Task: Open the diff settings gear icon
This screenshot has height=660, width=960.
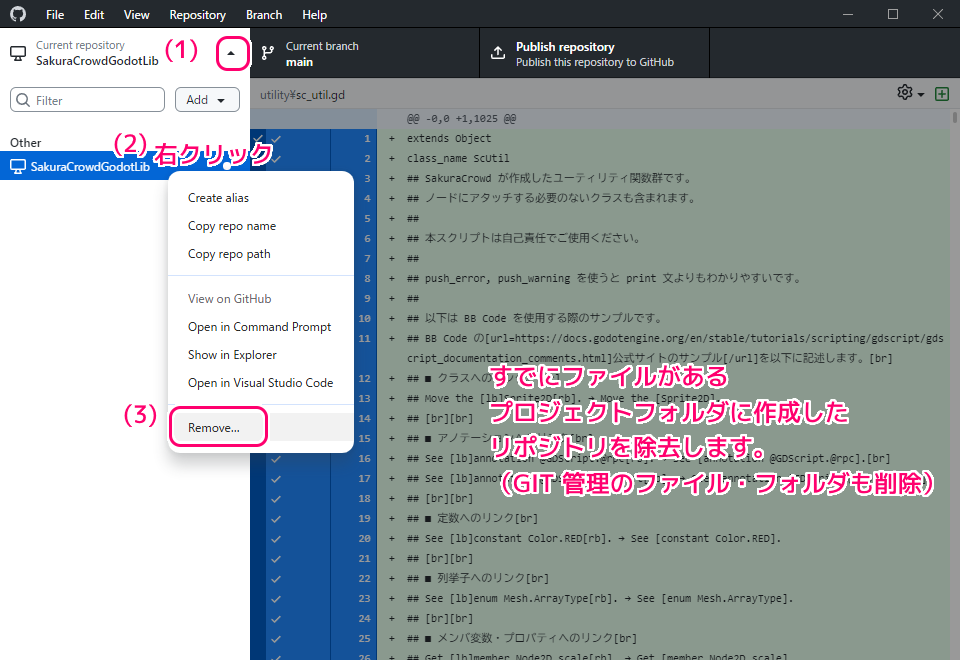Action: [x=905, y=92]
